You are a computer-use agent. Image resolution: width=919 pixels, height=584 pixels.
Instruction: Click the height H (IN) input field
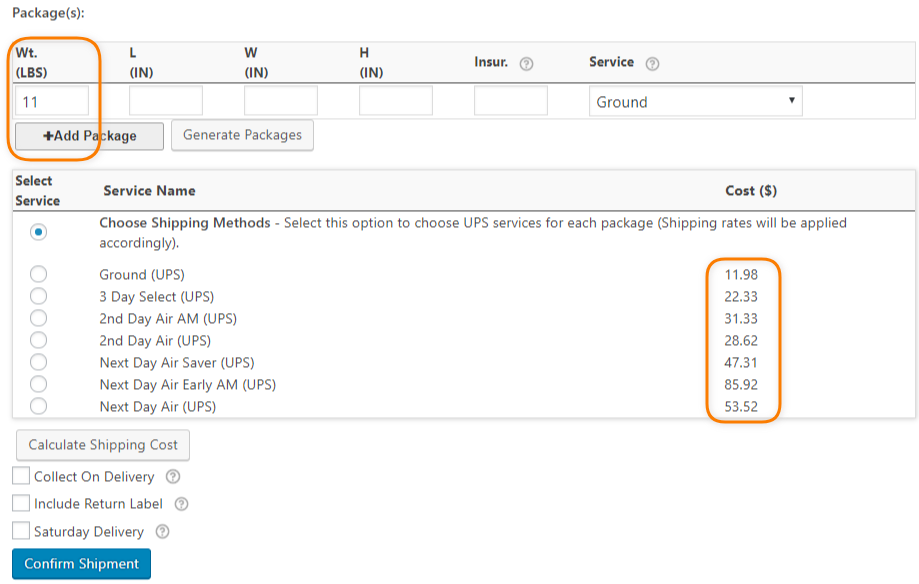pos(396,101)
